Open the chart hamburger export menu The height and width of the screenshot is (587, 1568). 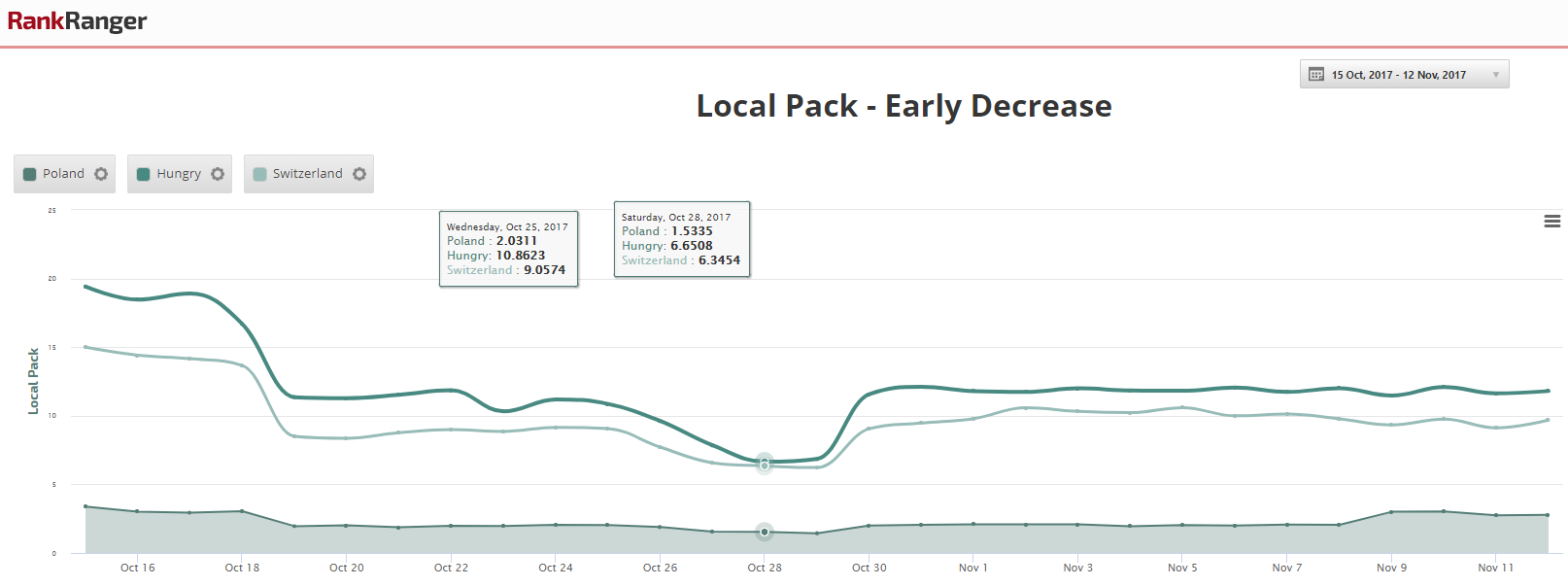[1551, 222]
